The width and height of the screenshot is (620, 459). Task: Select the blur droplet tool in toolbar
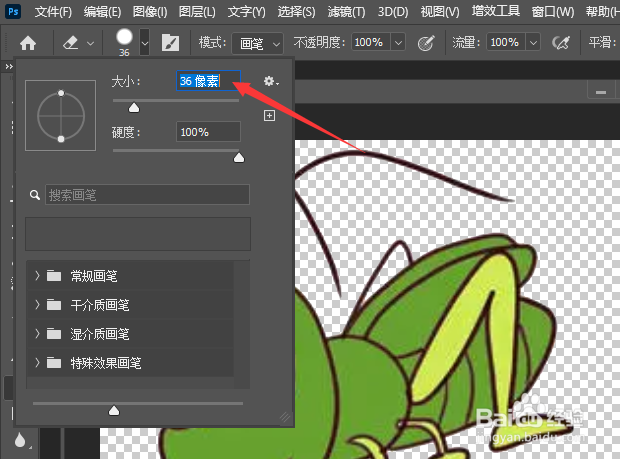20,440
